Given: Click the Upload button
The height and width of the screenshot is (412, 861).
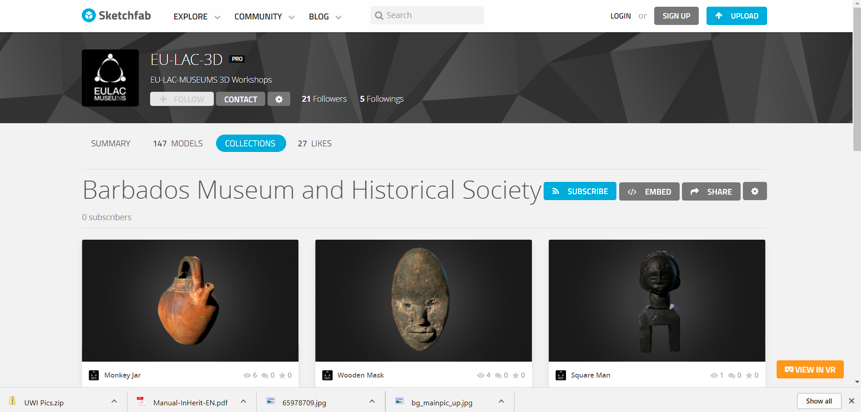Looking at the screenshot, I should tap(736, 16).
